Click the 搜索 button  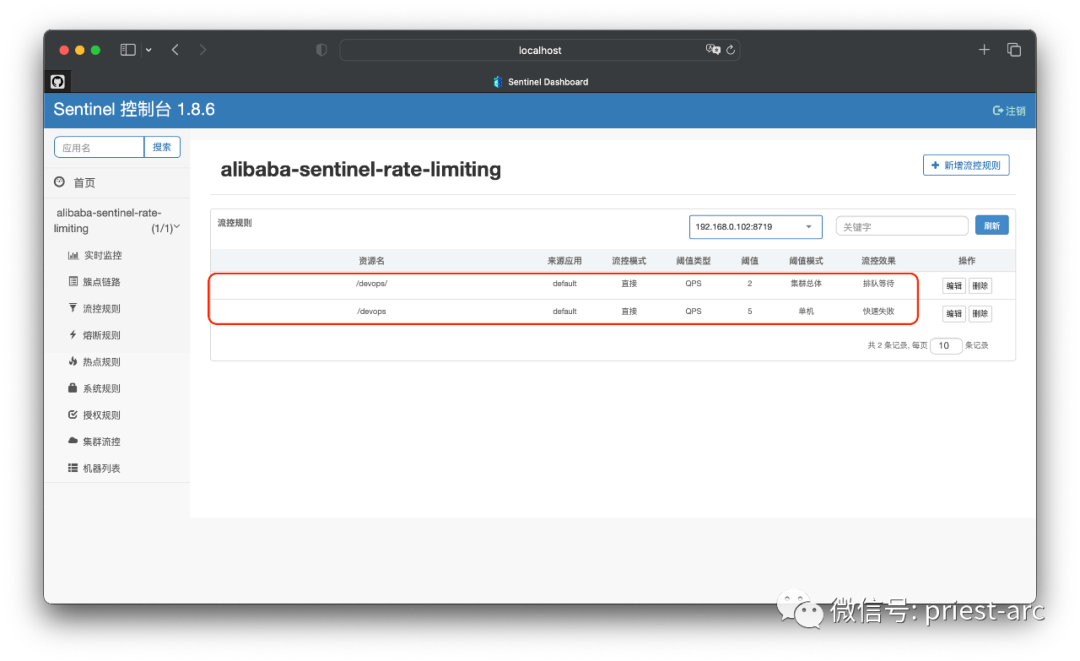(x=162, y=147)
